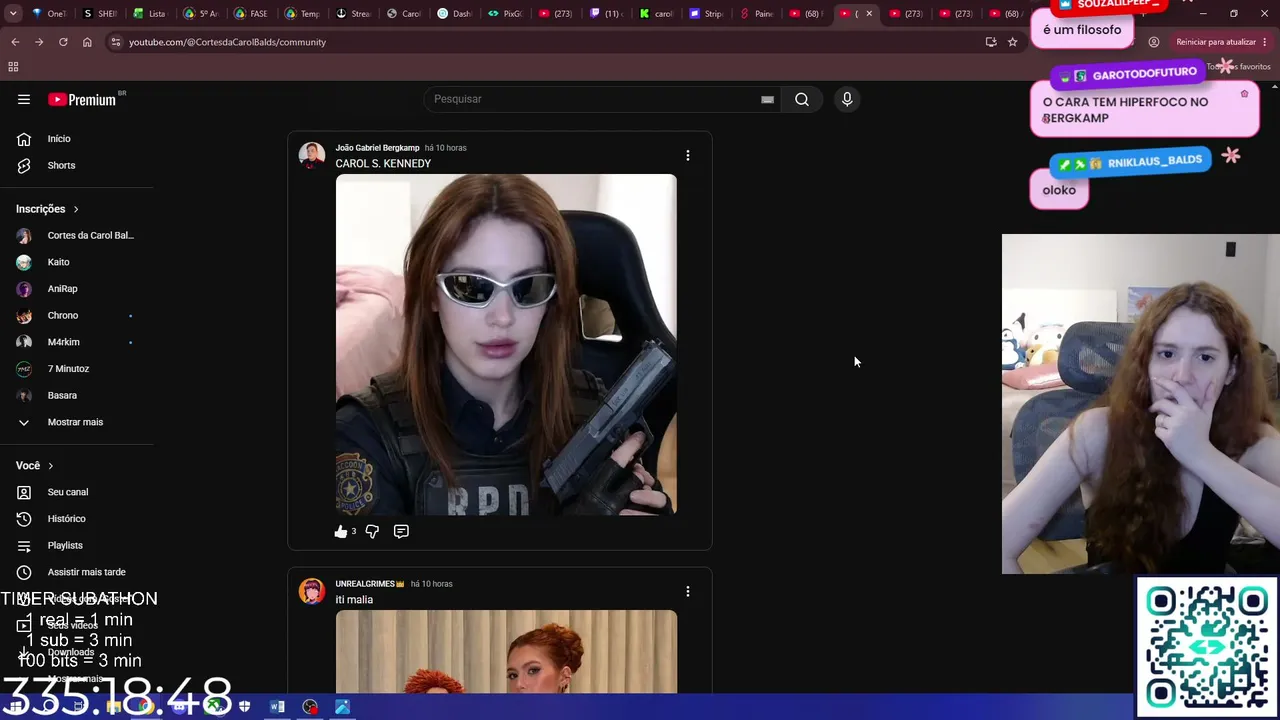The height and width of the screenshot is (720, 1280).
Task: Switch to the SHEIN browser tab
Action: [x=101, y=14]
